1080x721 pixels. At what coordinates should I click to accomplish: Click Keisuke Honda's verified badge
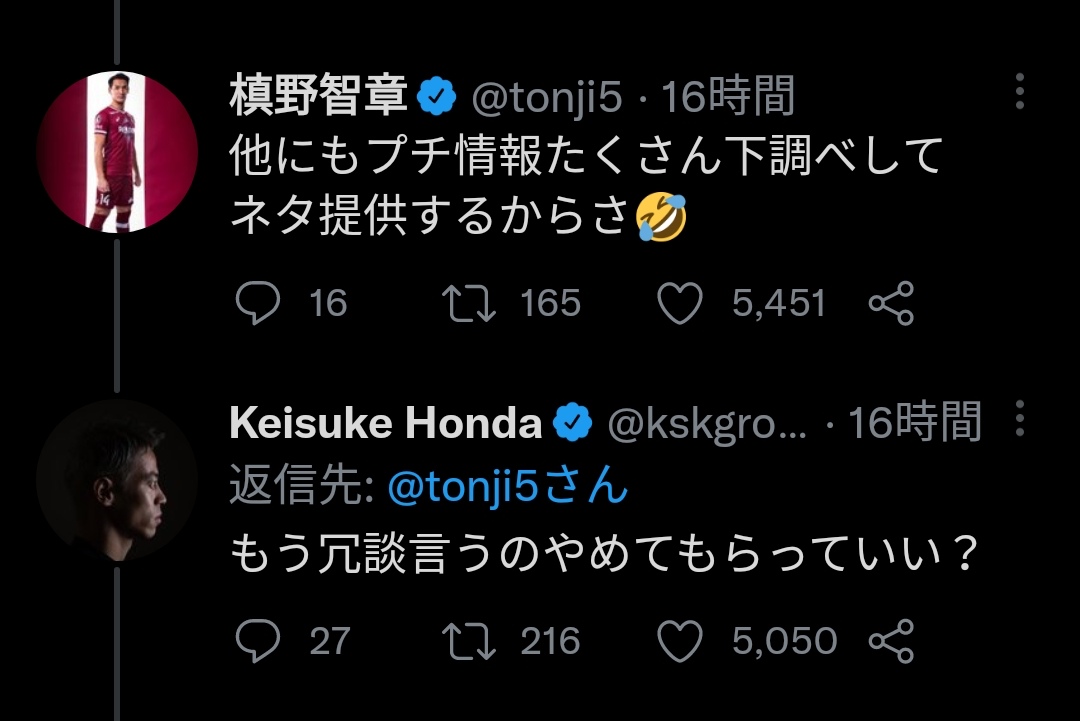[572, 424]
